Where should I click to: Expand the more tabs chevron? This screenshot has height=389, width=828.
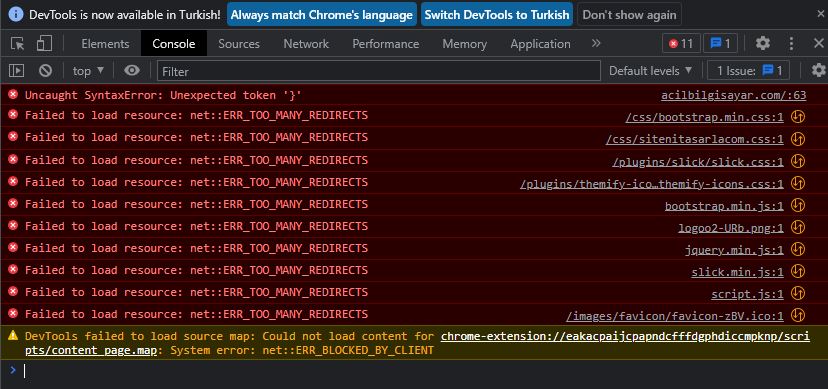pos(596,43)
